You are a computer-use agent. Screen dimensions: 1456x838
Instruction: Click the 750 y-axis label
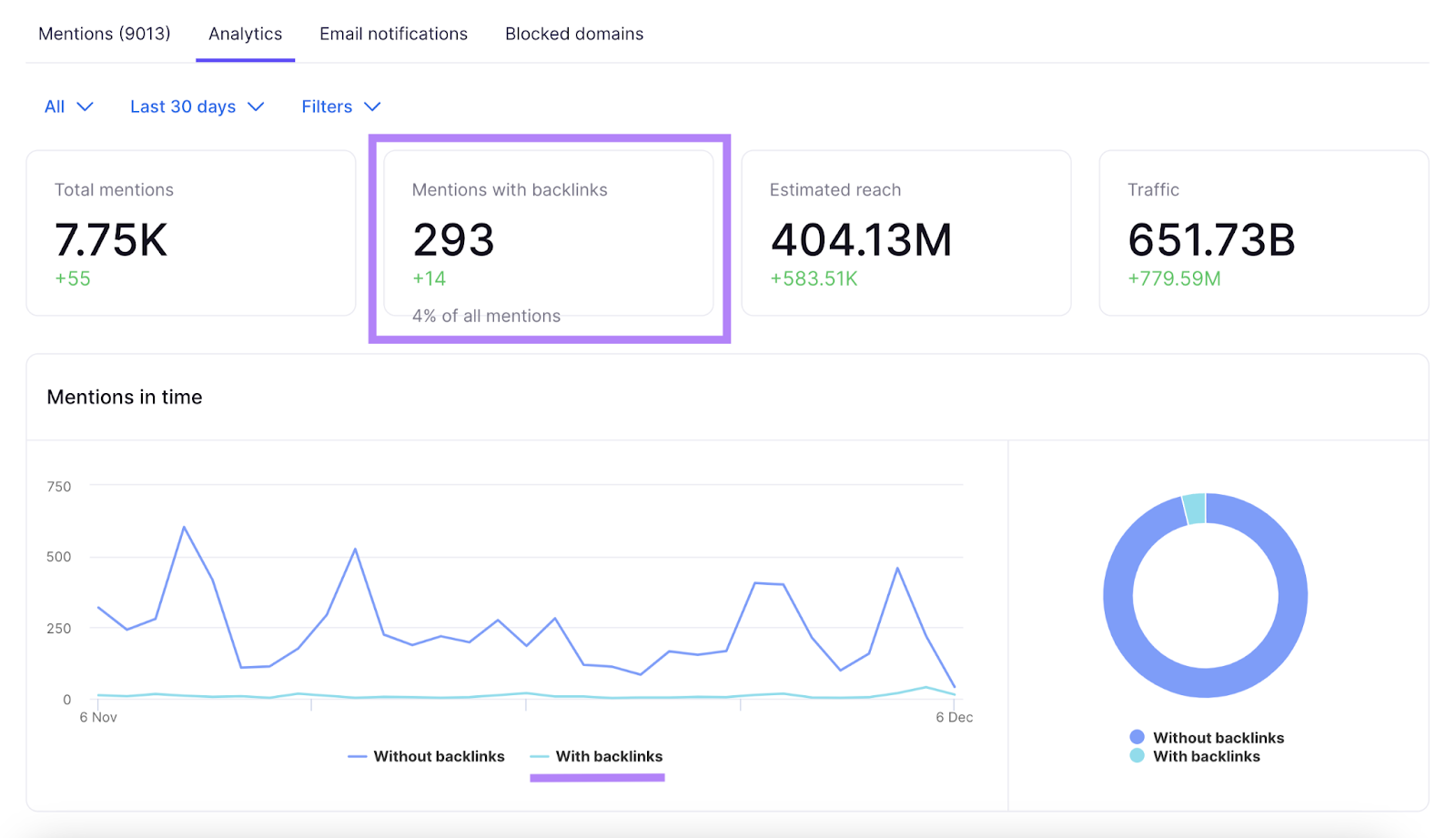click(59, 487)
